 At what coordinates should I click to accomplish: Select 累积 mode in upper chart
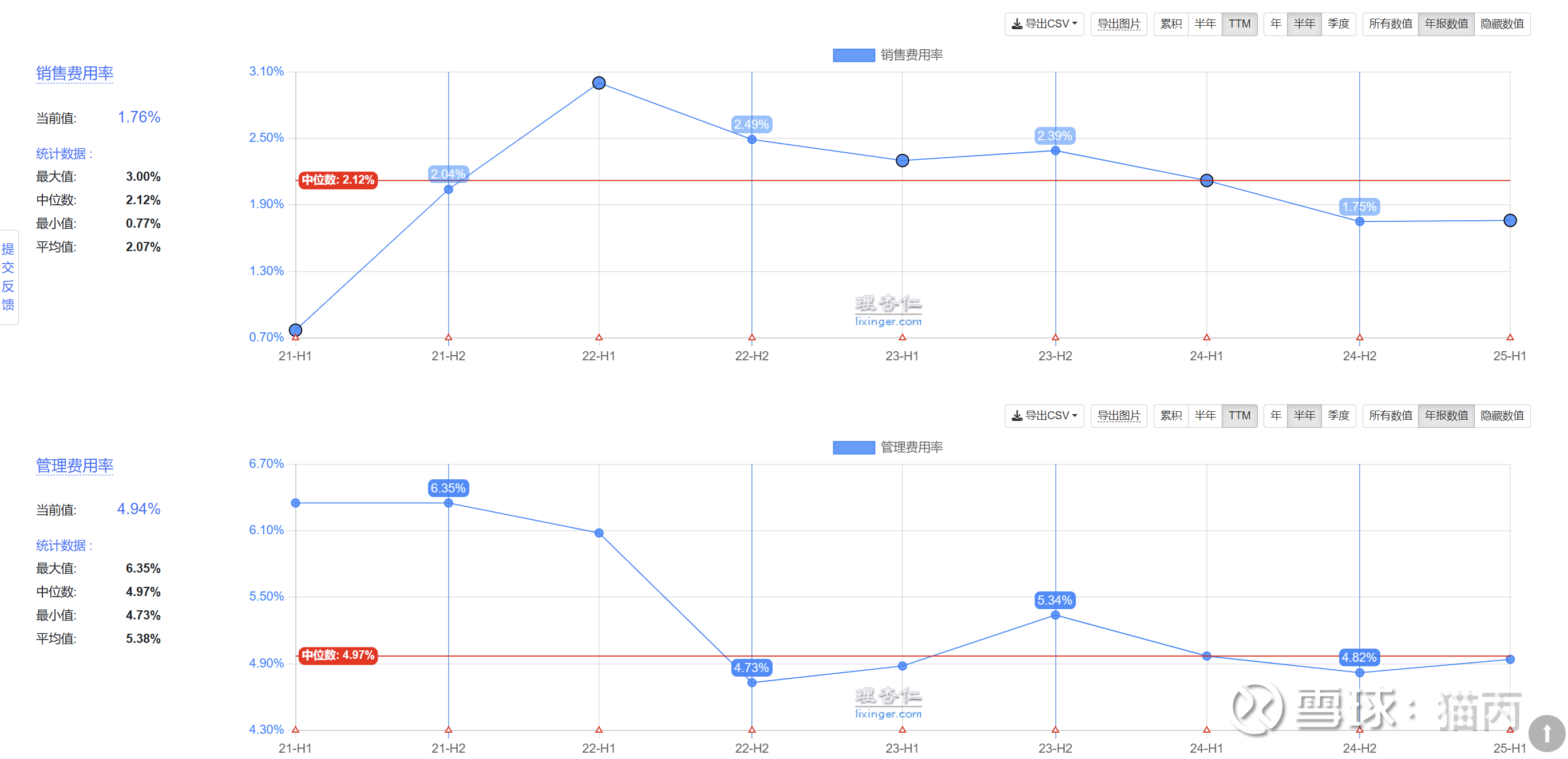[1170, 25]
